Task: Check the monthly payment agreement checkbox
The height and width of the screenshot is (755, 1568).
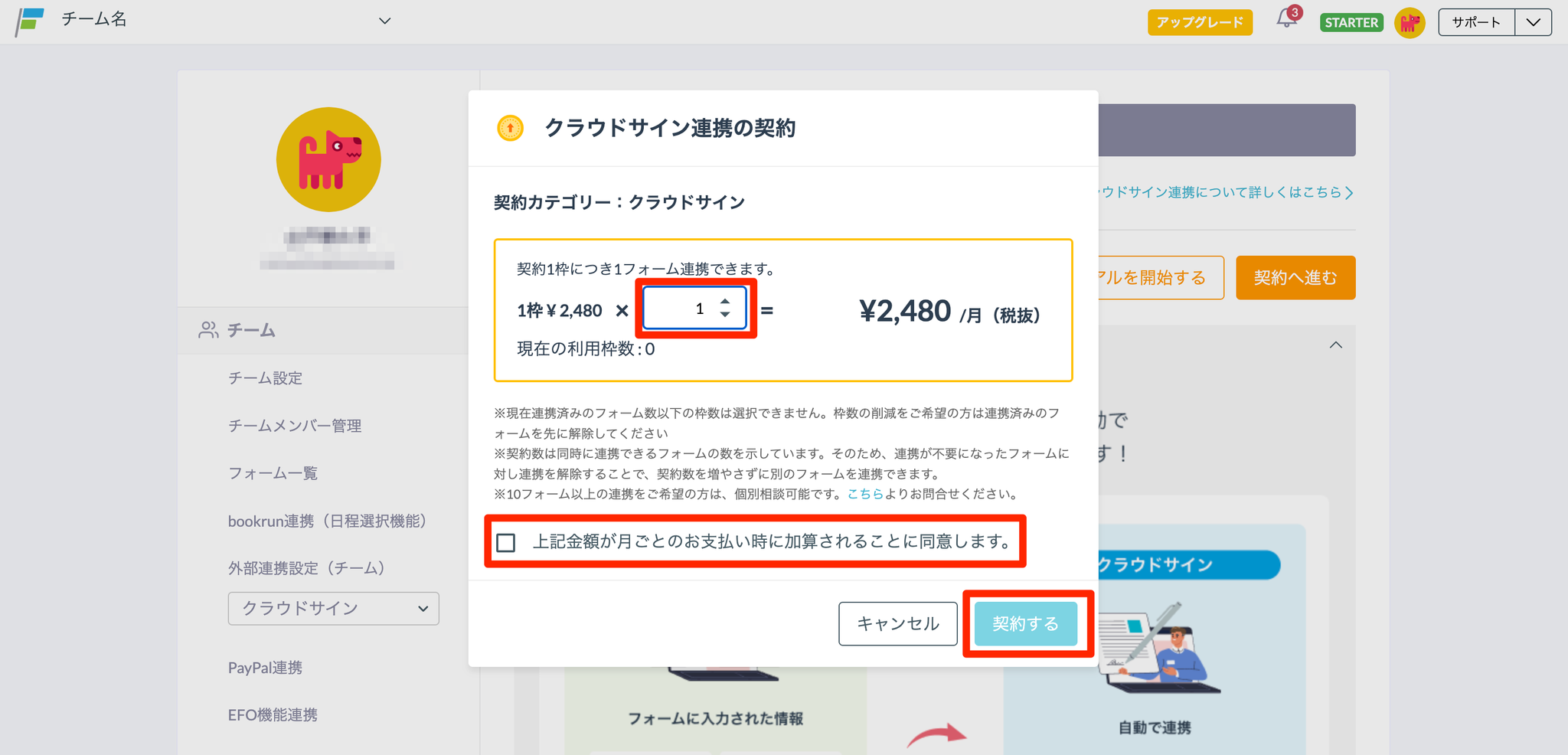Action: pyautogui.click(x=506, y=543)
